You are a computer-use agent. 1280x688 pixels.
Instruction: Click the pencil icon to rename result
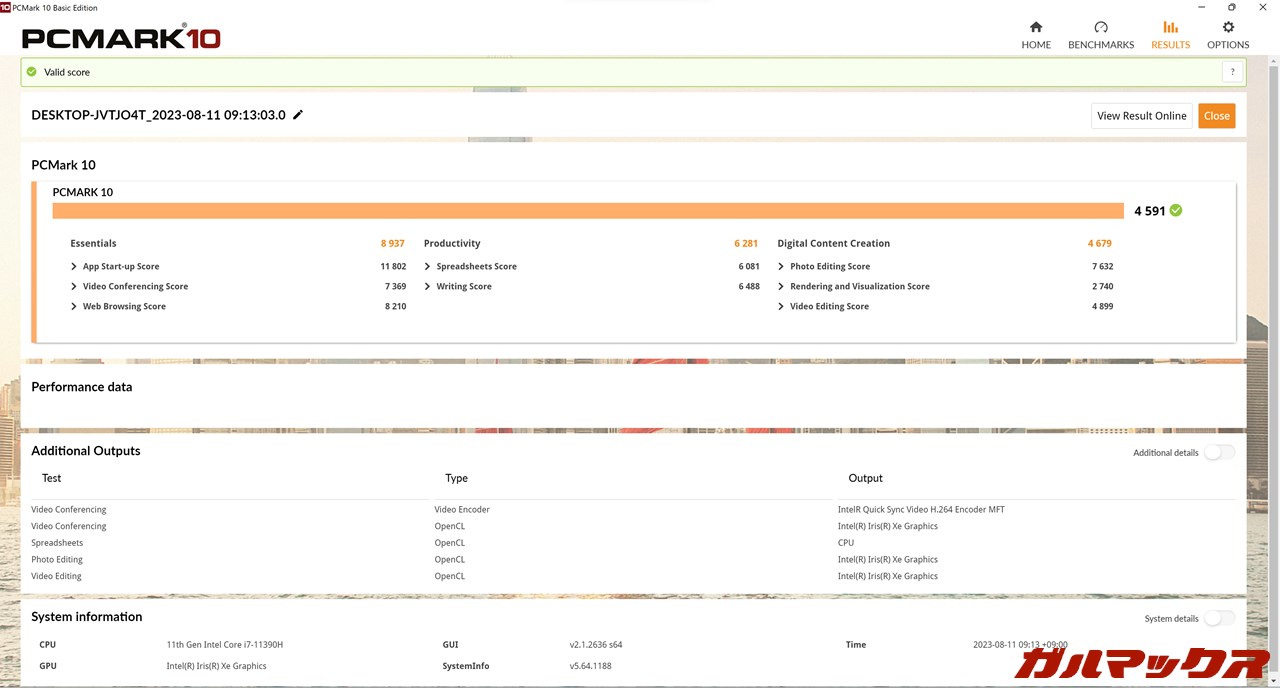(298, 115)
